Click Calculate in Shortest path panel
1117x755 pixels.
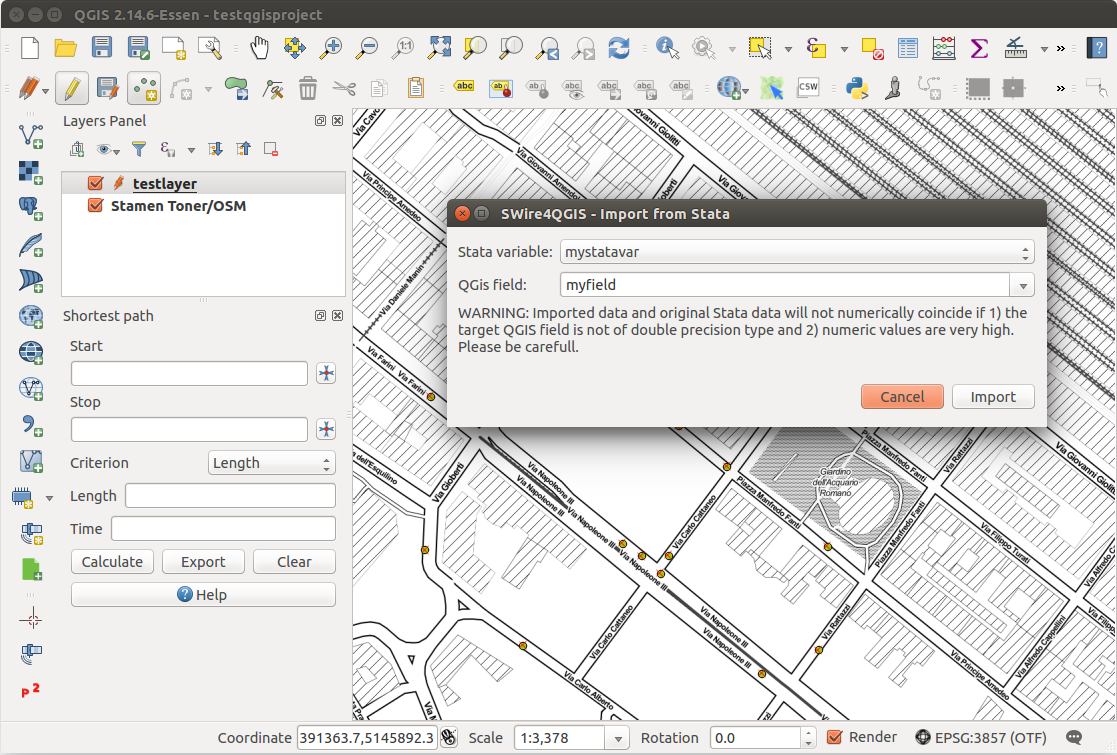pyautogui.click(x=112, y=562)
